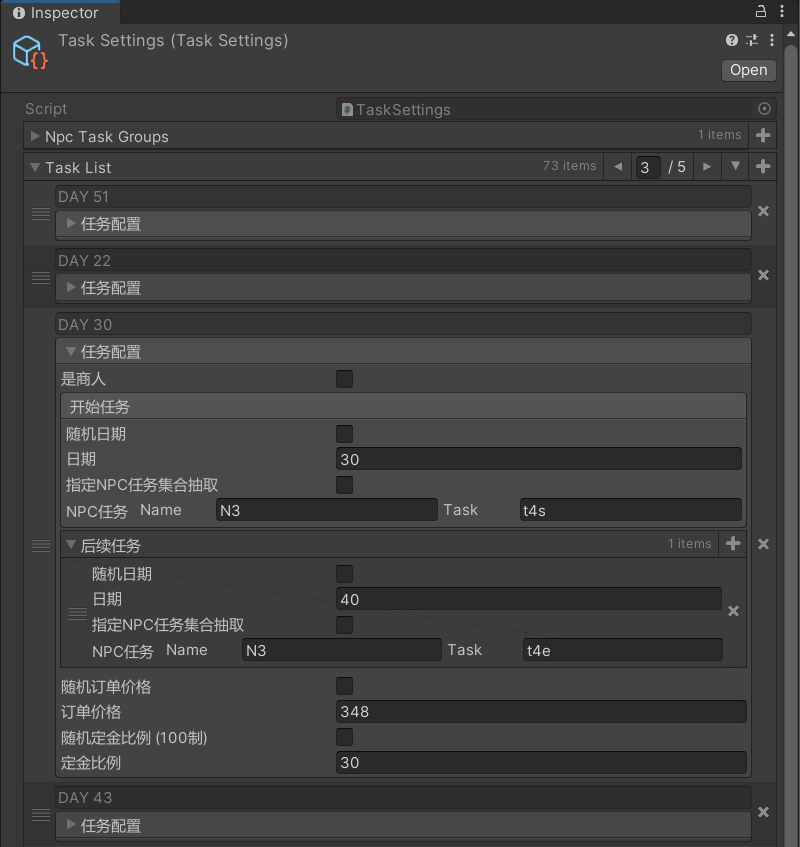
Task: Expand 任务配置 under DAY 43
Action: tap(70, 824)
